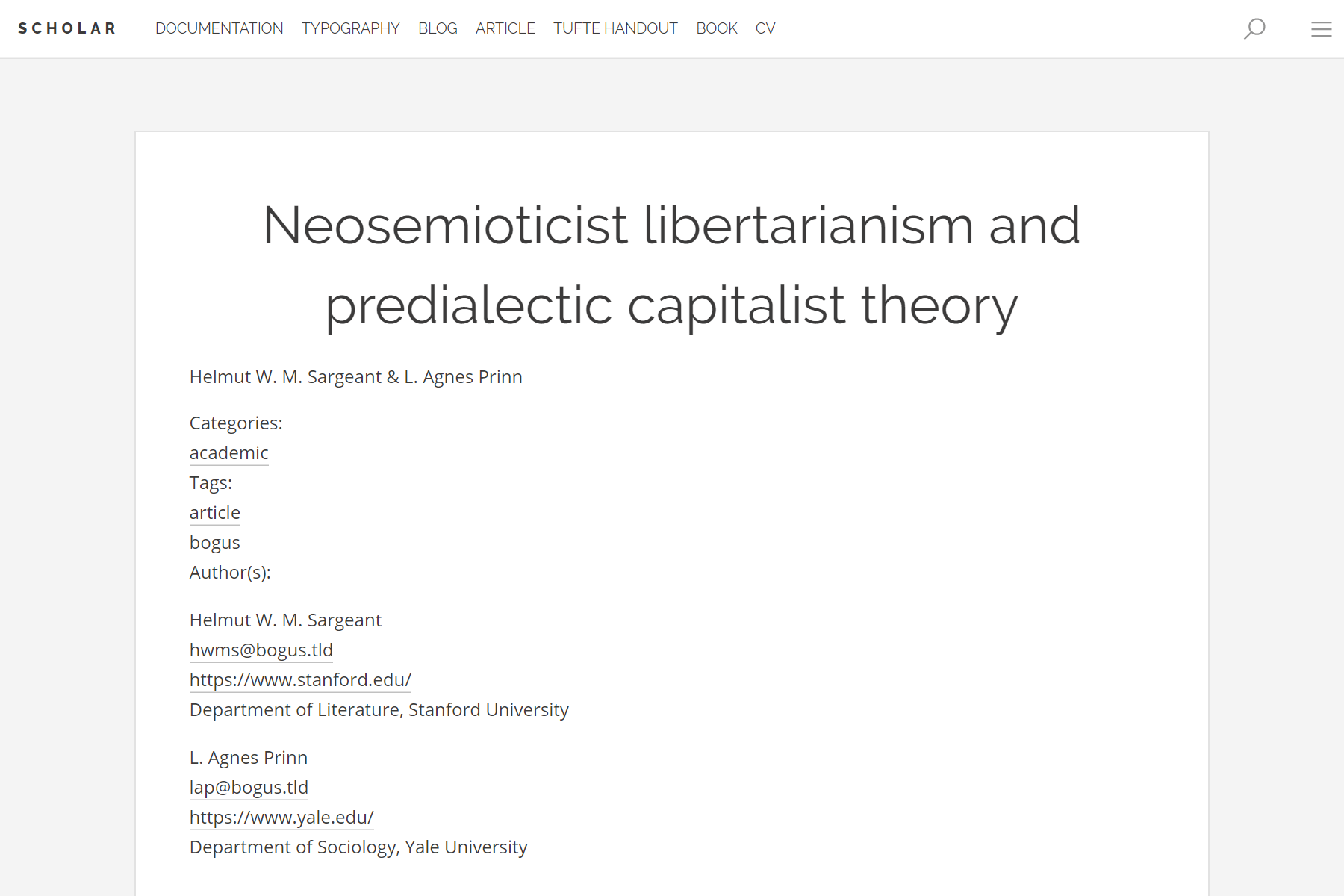Email hwms@bogus.tld link

coord(261,650)
